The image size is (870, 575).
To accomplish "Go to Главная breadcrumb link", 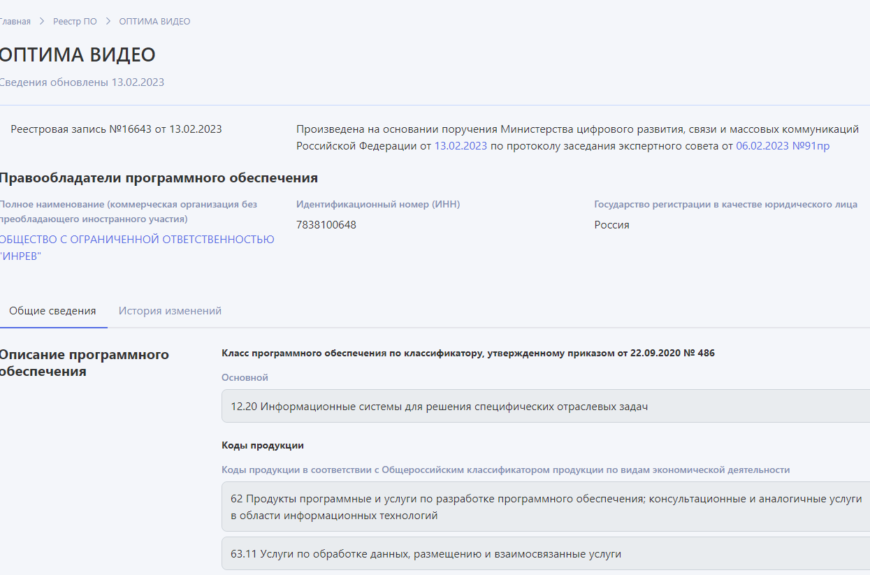I will tap(15, 21).
